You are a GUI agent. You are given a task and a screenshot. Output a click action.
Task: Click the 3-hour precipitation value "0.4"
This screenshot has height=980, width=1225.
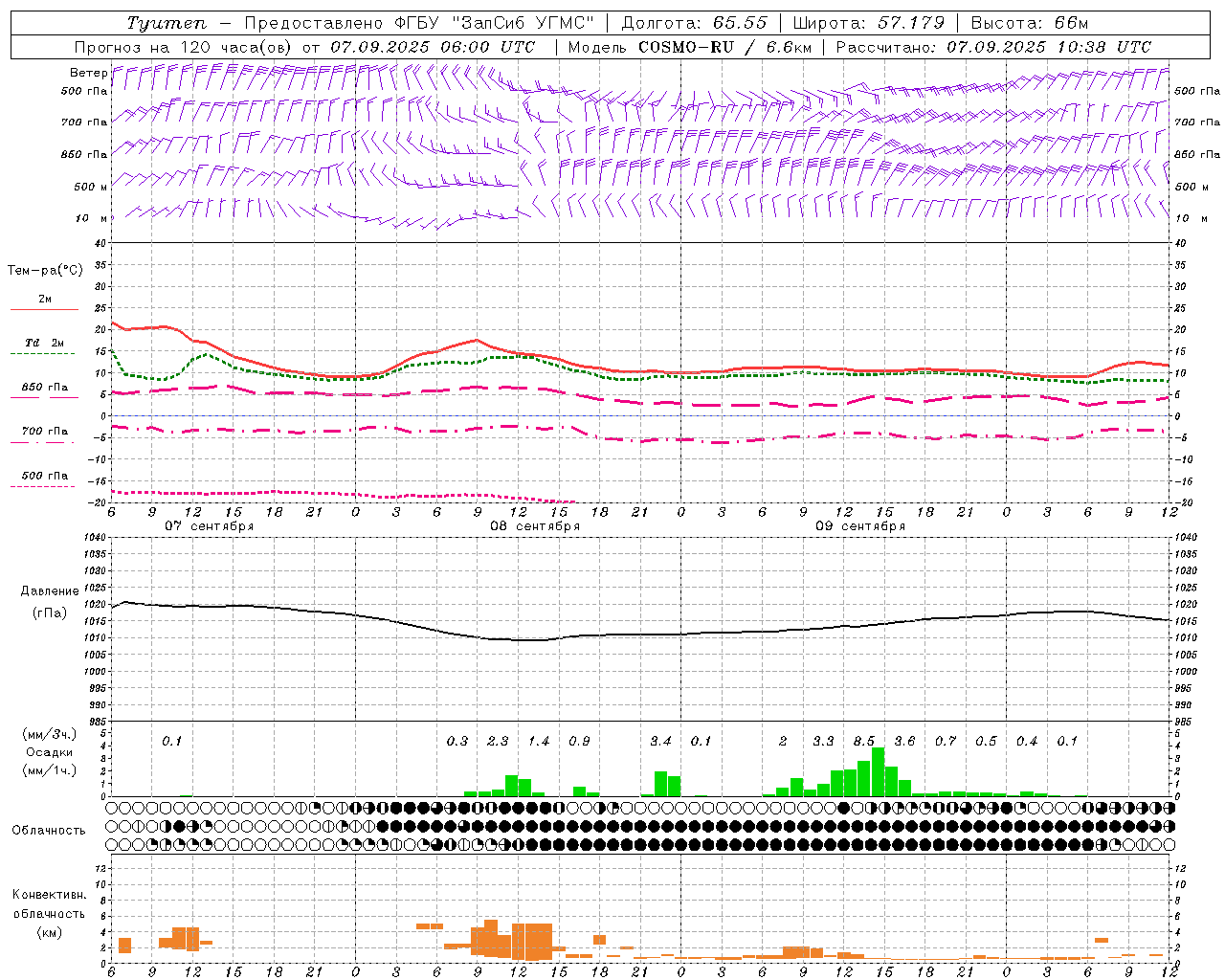(x=1027, y=742)
